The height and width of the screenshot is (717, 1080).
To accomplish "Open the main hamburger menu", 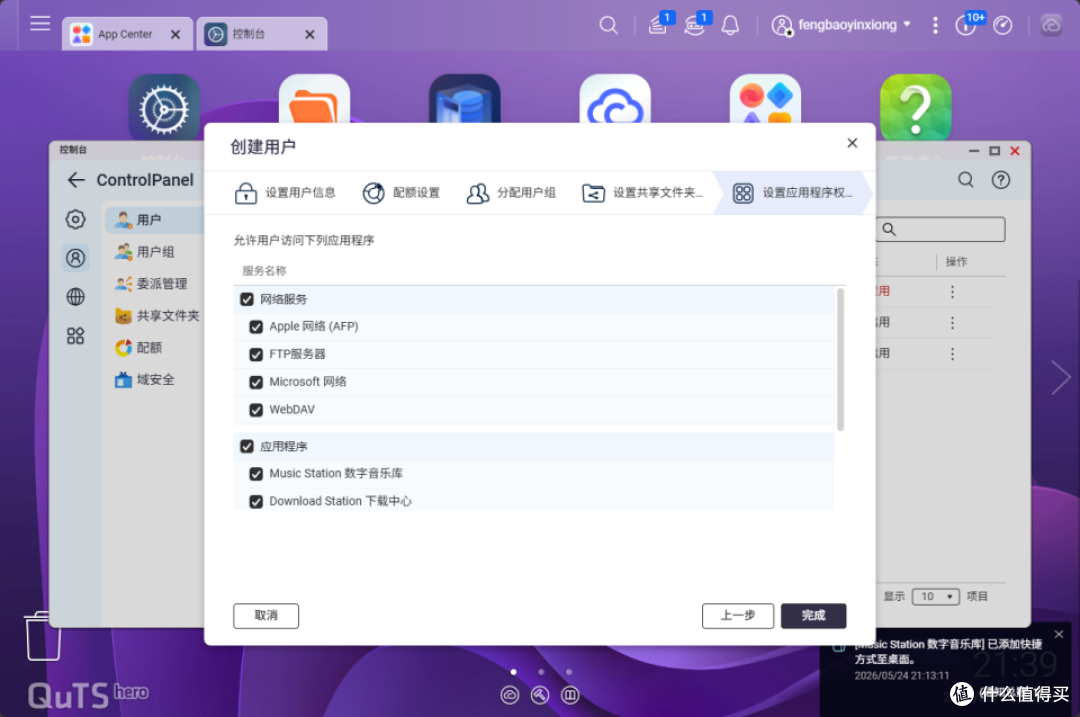I will 40,23.
